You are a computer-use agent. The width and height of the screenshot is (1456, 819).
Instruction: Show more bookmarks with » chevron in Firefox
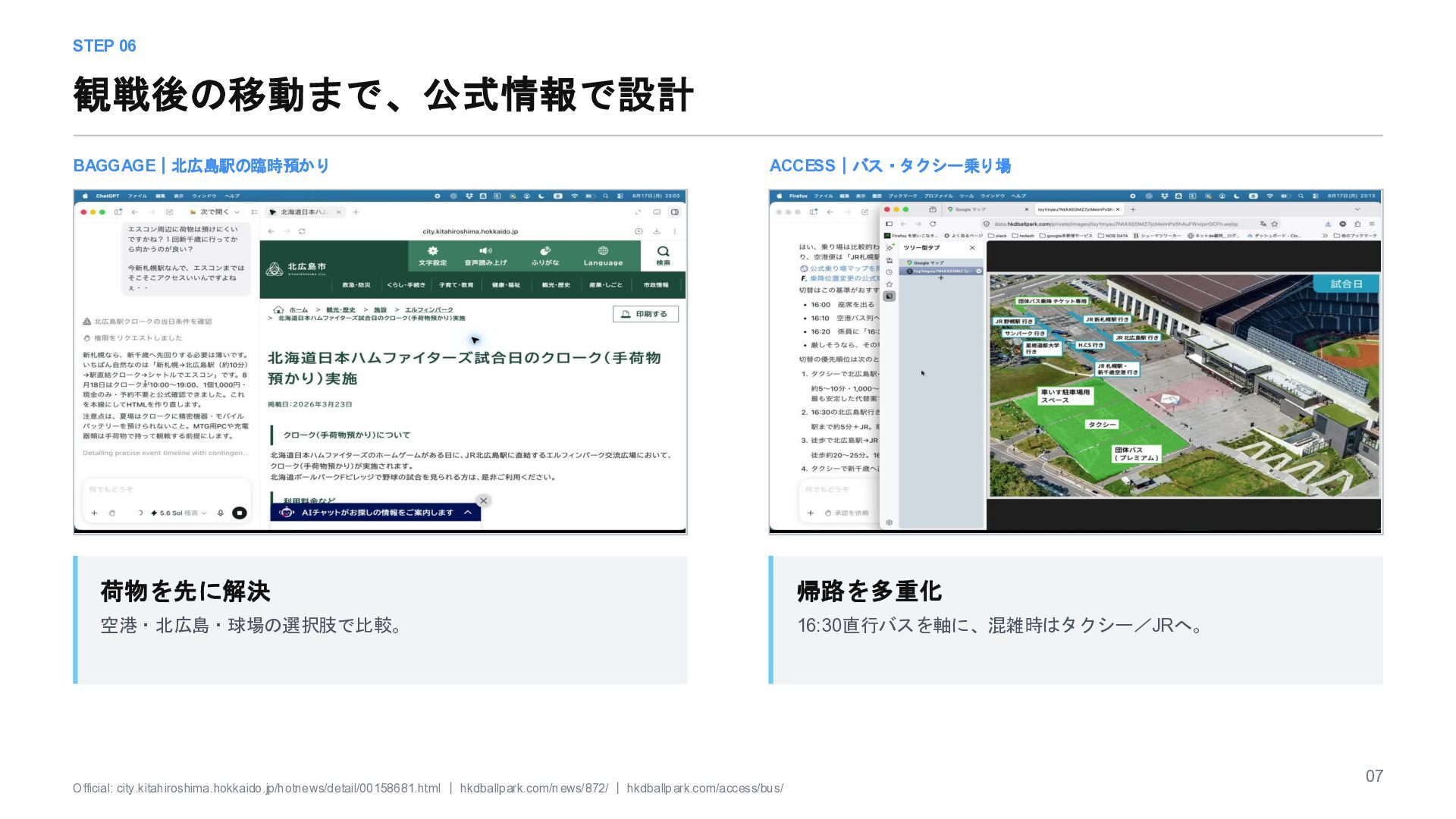pyautogui.click(x=1325, y=236)
